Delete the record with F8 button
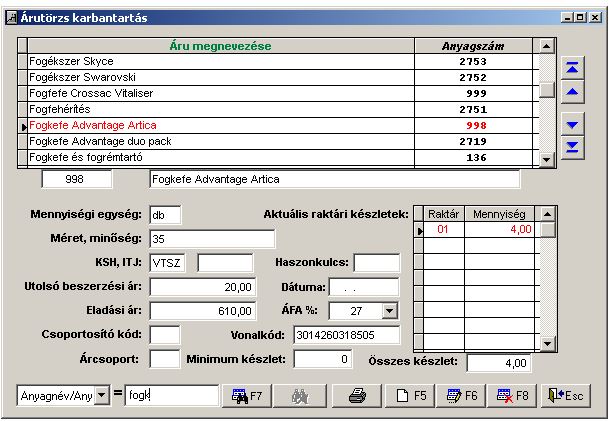The image size is (611, 421). 512,396
